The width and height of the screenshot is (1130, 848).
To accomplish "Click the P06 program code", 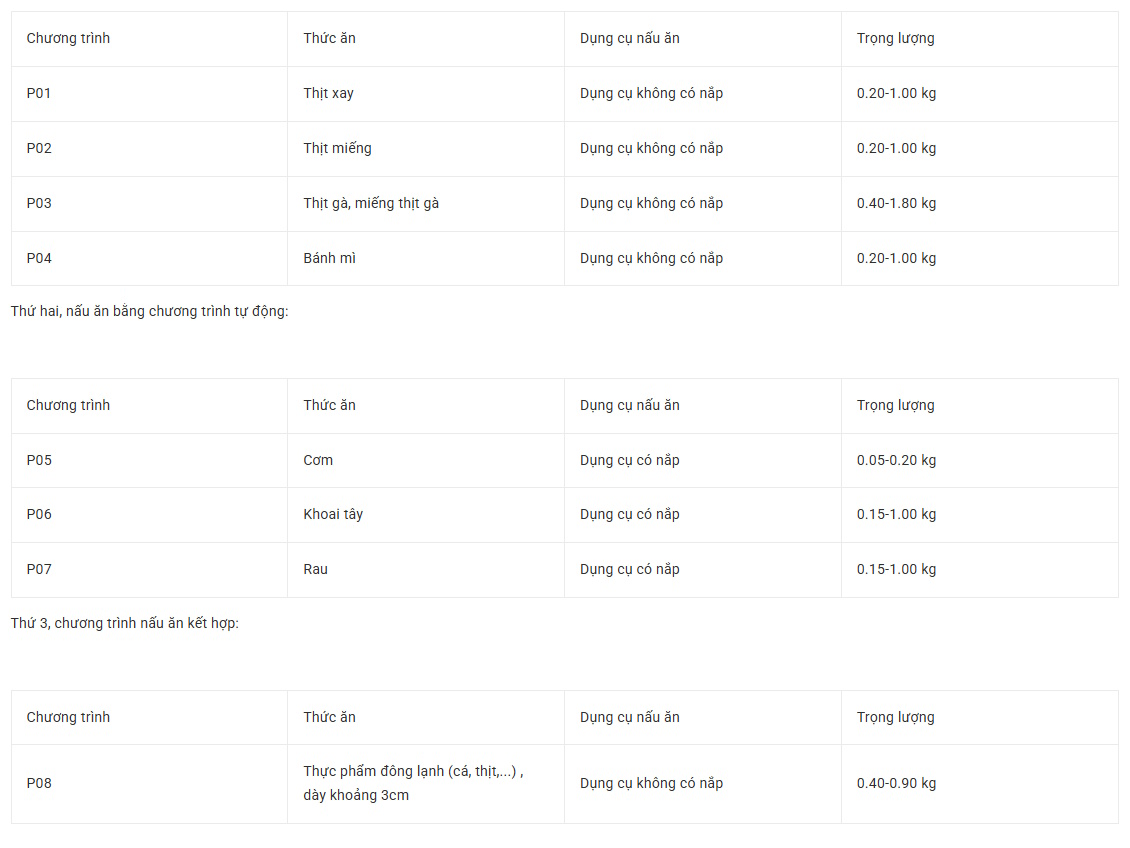I will pos(39,514).
